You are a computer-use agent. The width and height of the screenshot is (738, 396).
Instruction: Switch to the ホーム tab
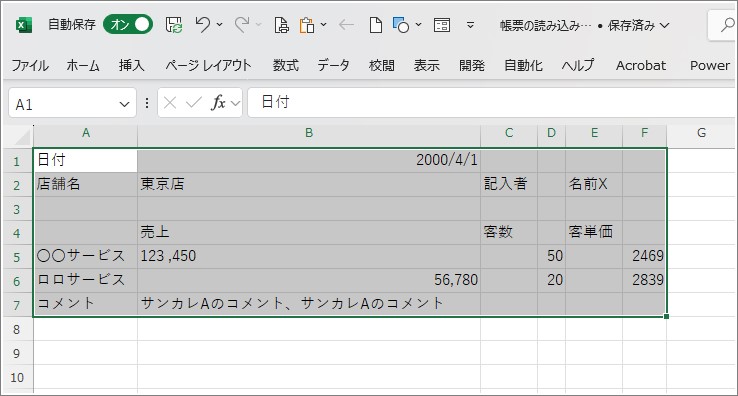click(x=83, y=65)
